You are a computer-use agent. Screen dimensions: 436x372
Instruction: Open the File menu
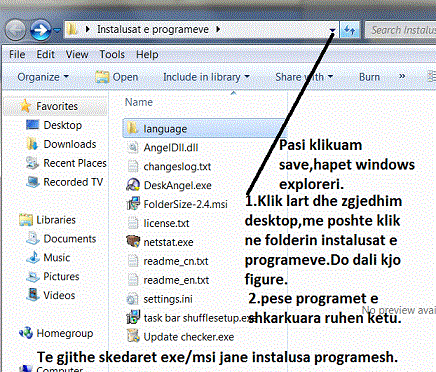pos(17,54)
